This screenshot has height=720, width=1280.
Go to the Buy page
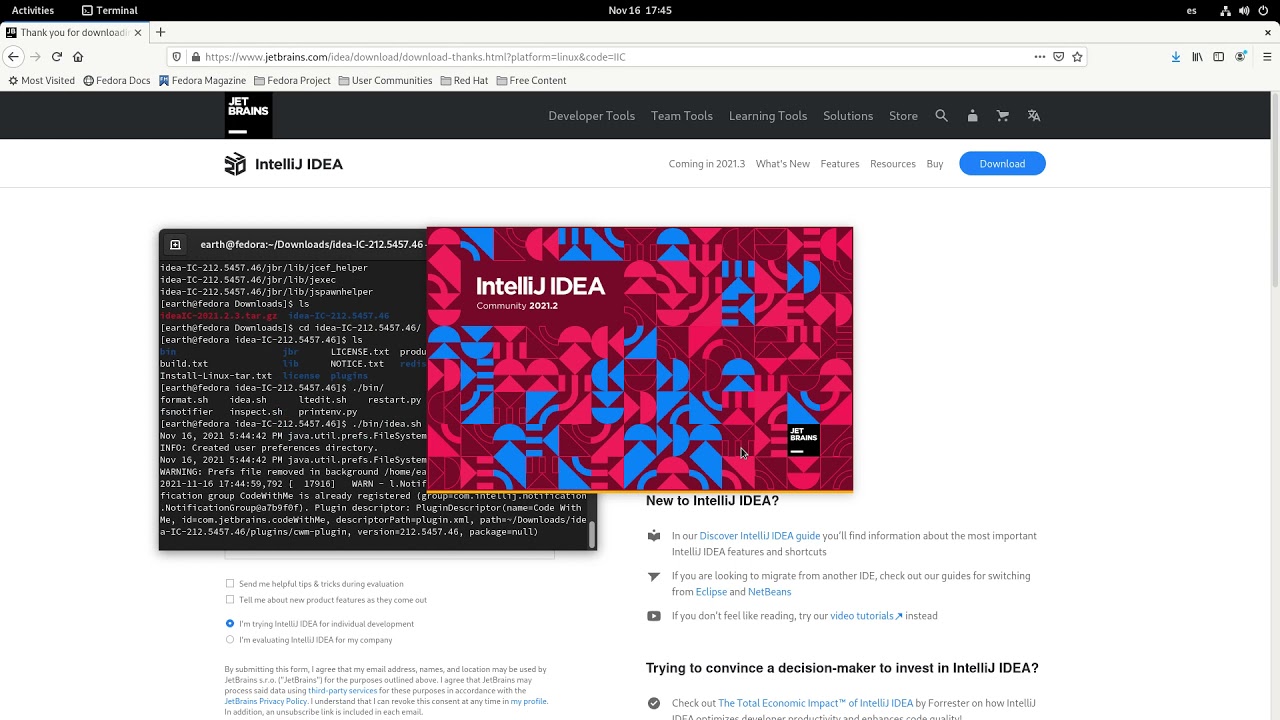[x=935, y=164]
